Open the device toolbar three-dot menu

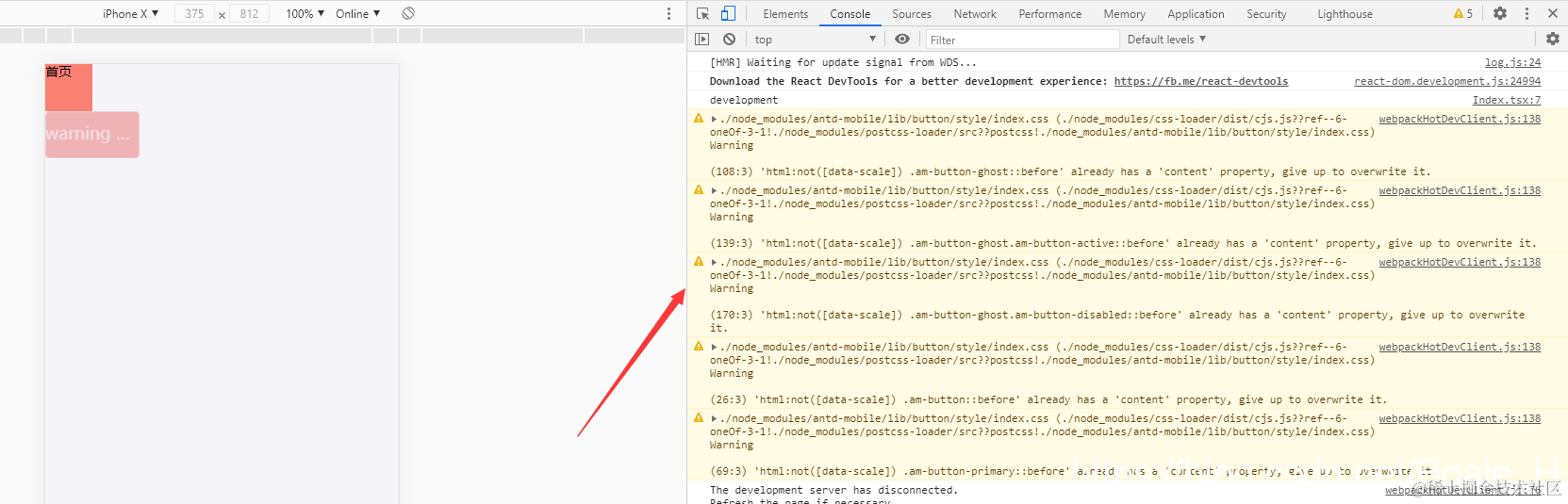pos(668,13)
